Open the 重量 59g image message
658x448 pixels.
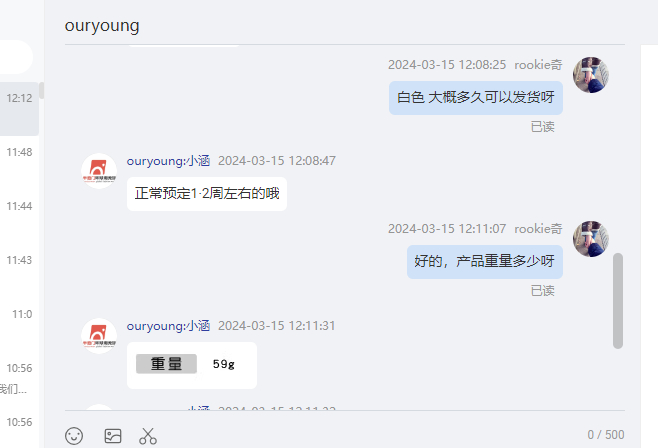point(192,365)
